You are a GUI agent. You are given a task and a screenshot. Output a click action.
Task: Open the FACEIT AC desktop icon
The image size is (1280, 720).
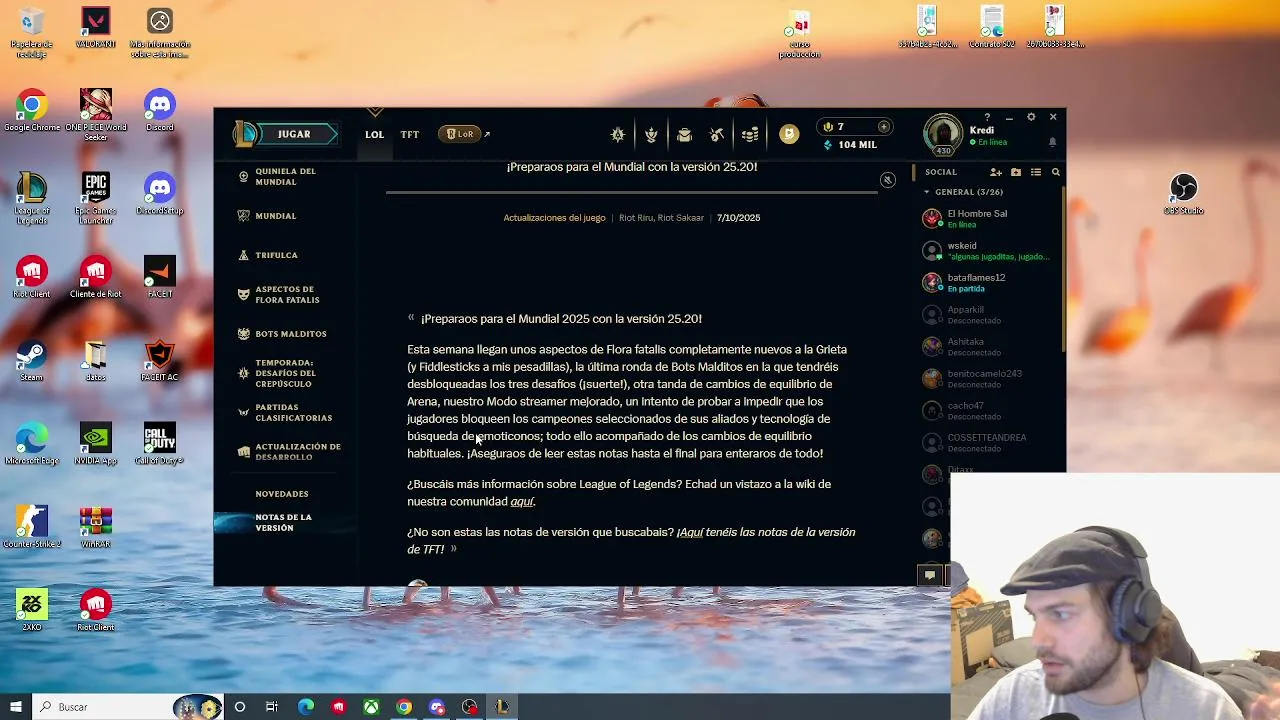160,362
